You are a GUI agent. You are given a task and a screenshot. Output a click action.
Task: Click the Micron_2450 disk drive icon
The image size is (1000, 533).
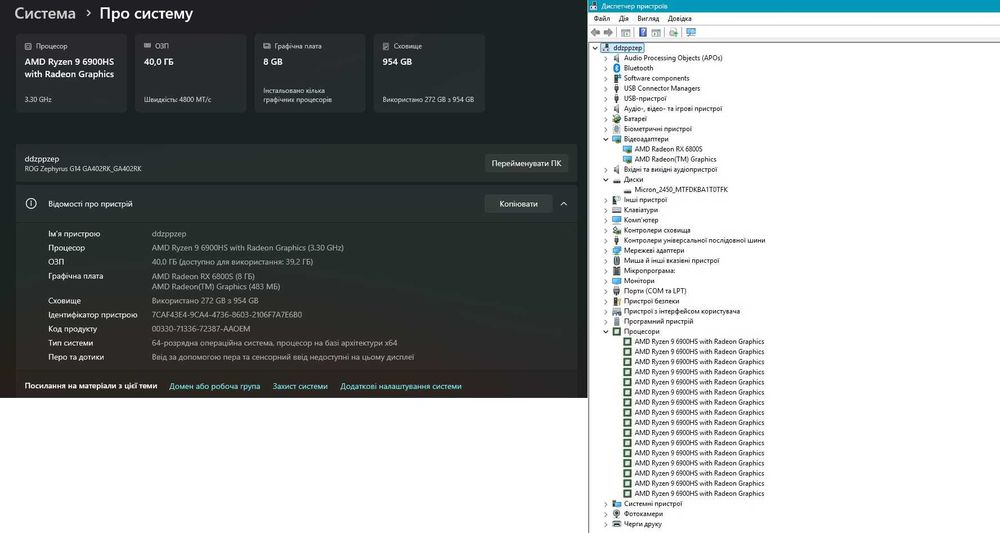628,190
